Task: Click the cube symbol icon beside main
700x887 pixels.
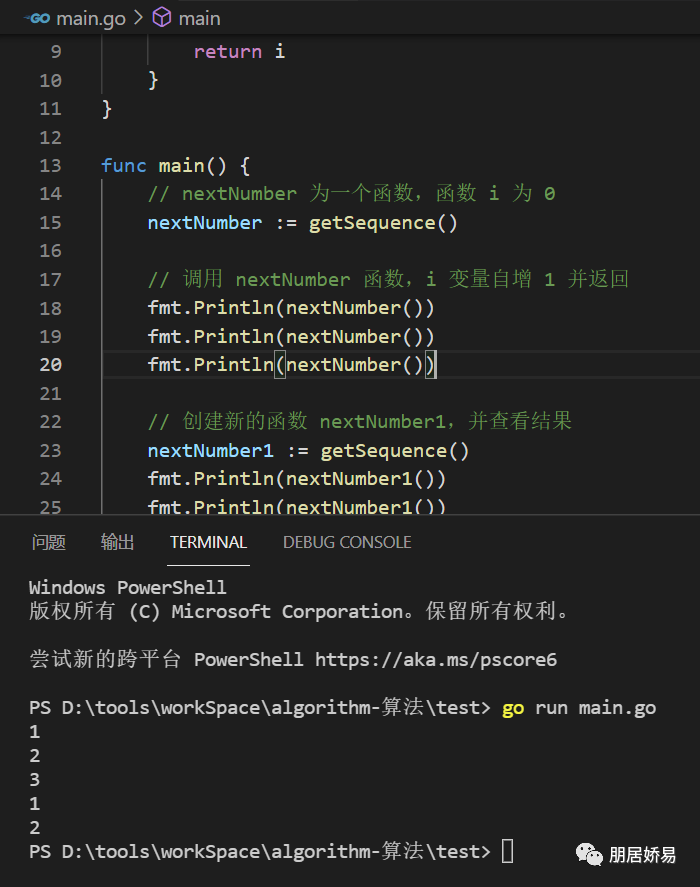Action: coord(162,18)
